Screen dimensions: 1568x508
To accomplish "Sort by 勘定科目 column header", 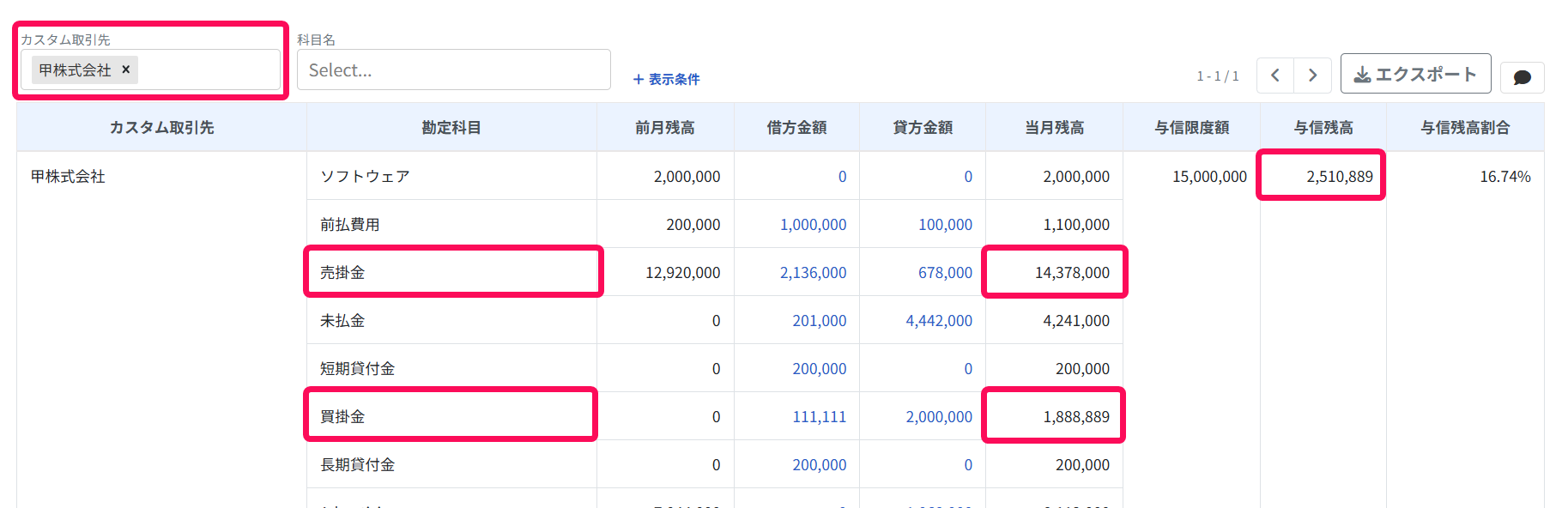I will click(x=451, y=127).
